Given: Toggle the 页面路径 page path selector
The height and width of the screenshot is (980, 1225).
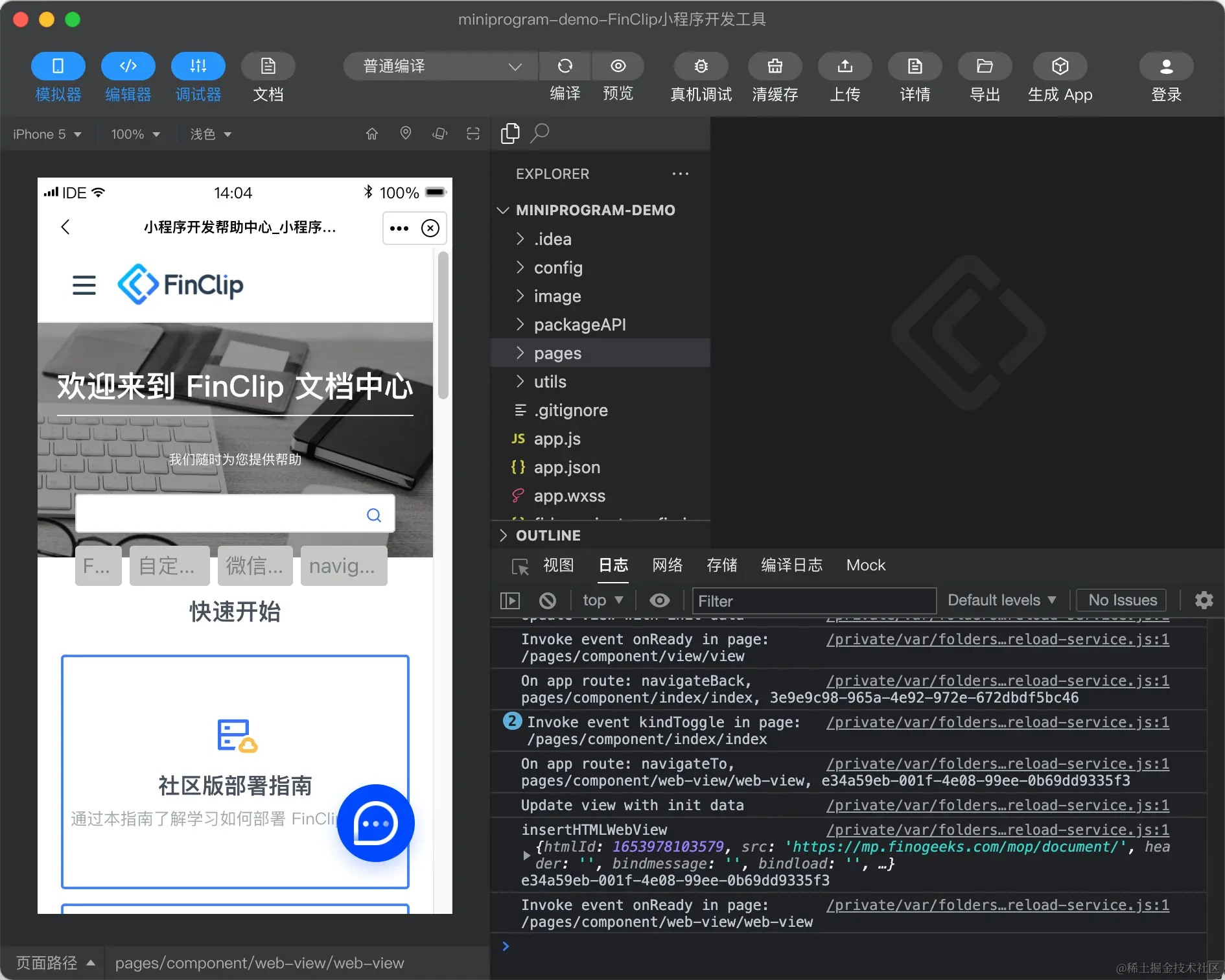Looking at the screenshot, I should (56, 963).
